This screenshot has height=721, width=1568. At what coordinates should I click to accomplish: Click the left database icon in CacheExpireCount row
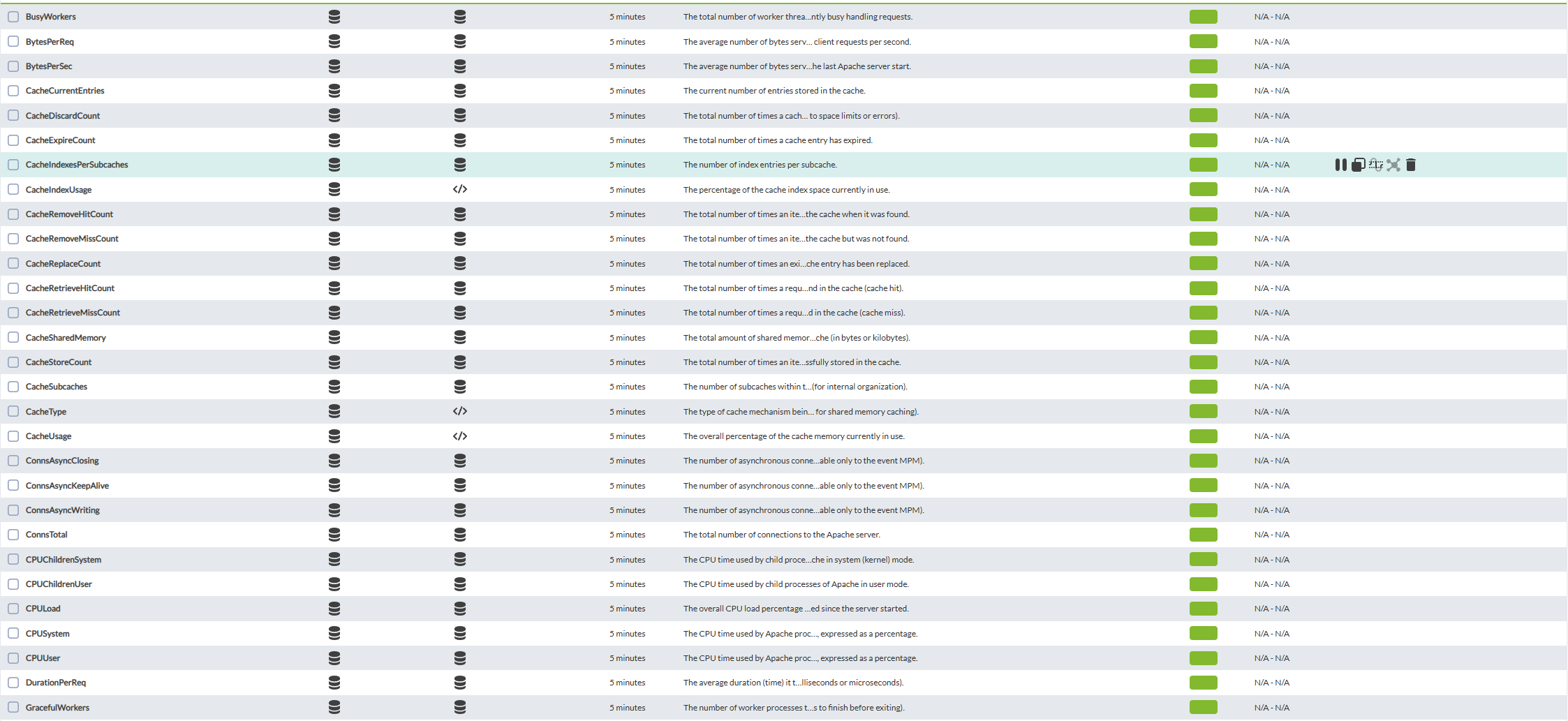334,140
